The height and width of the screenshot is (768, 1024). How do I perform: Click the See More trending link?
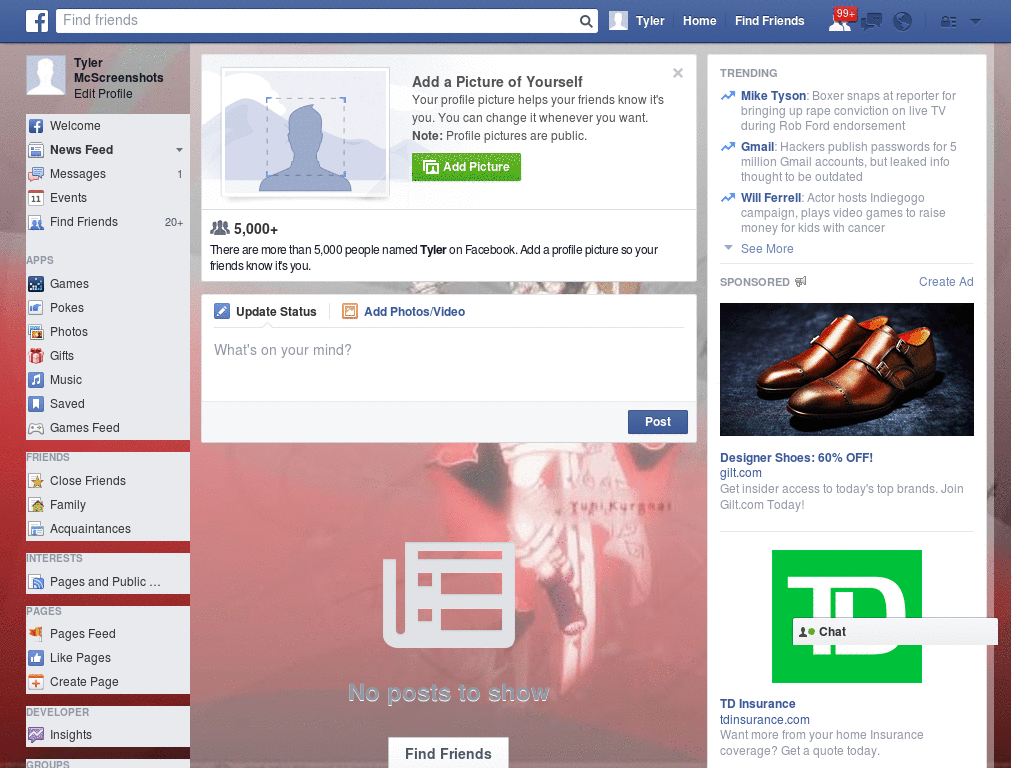[767, 249]
